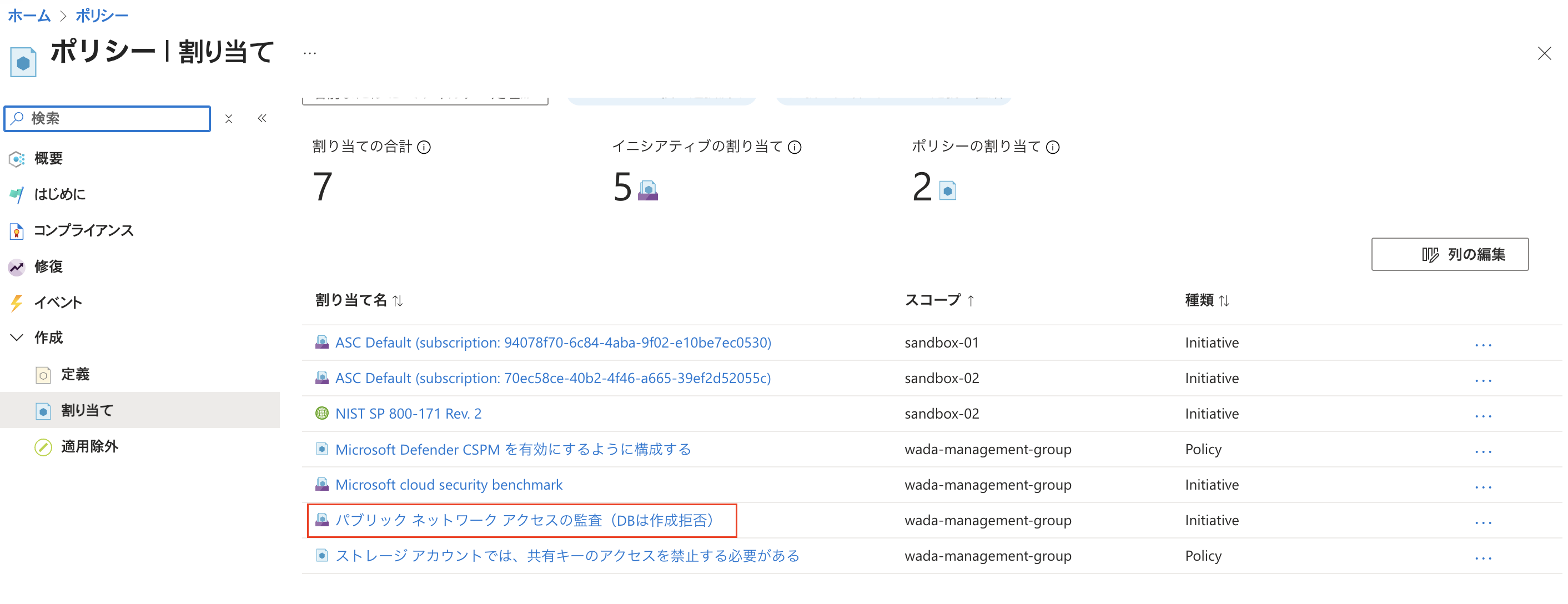
Task: Collapse the 作成 section chevron
Action: pyautogui.click(x=17, y=338)
